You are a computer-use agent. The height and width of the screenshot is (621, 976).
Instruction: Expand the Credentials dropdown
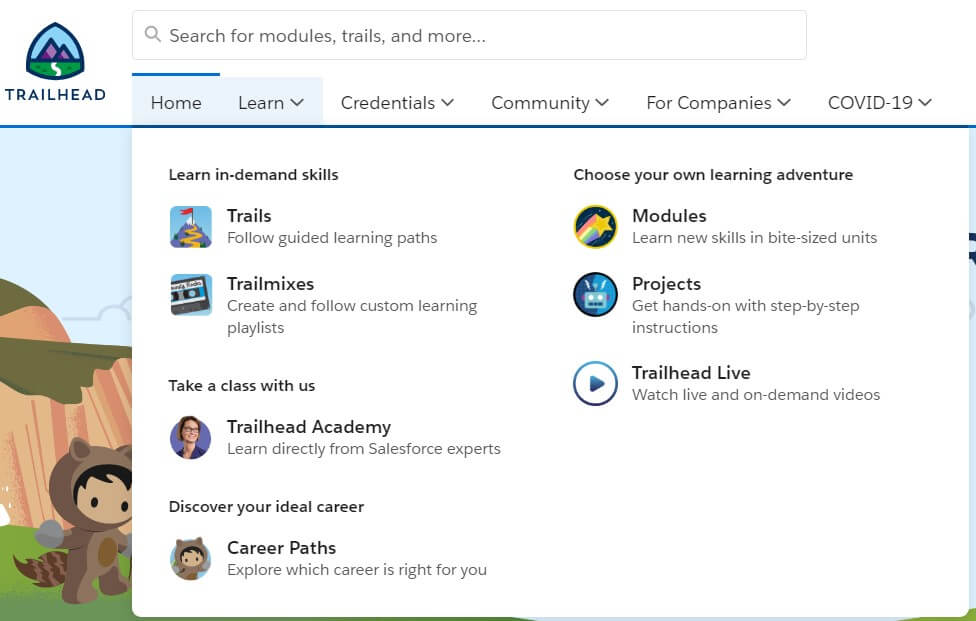(x=397, y=103)
